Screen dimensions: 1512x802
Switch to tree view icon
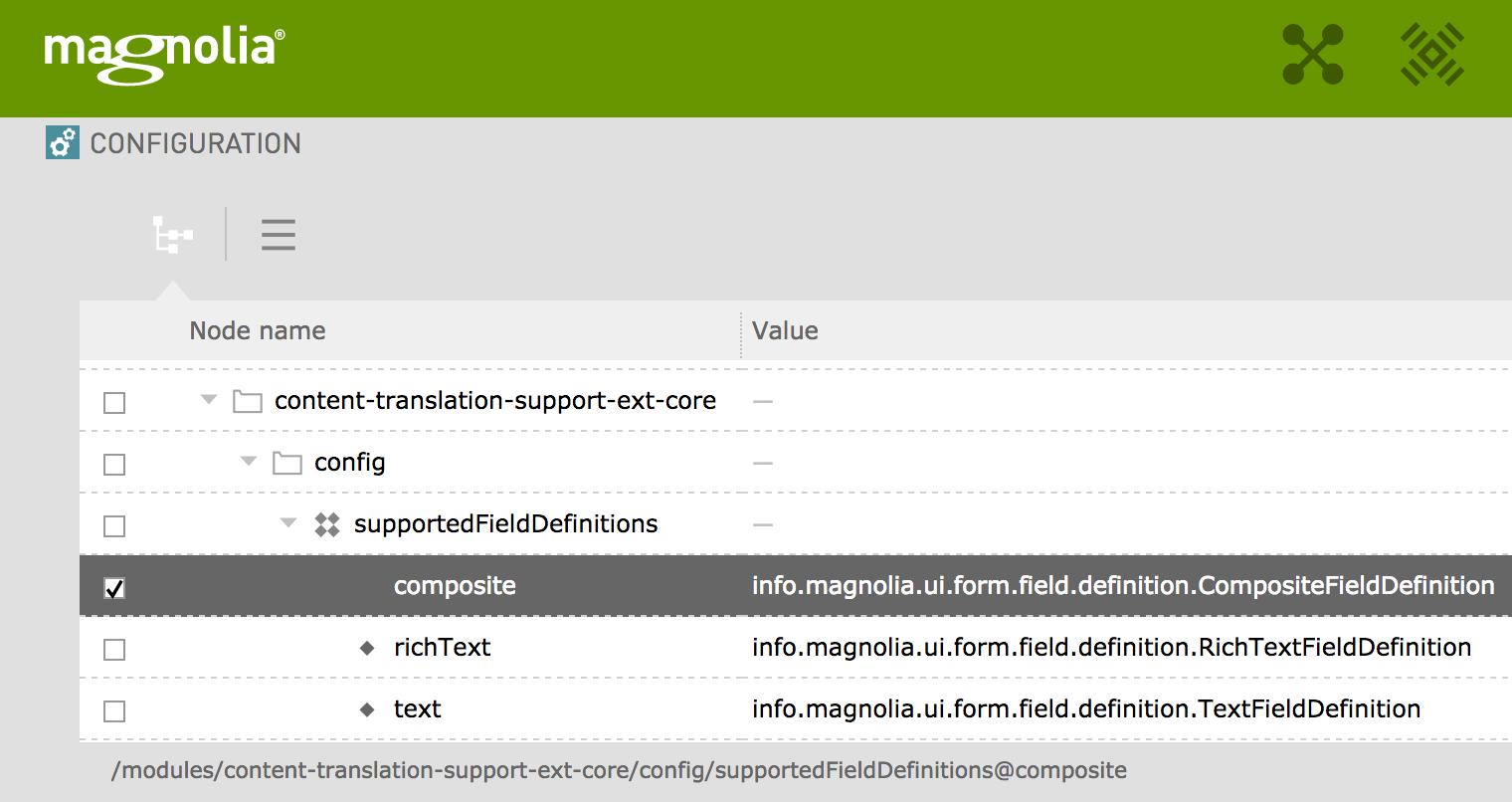(172, 235)
